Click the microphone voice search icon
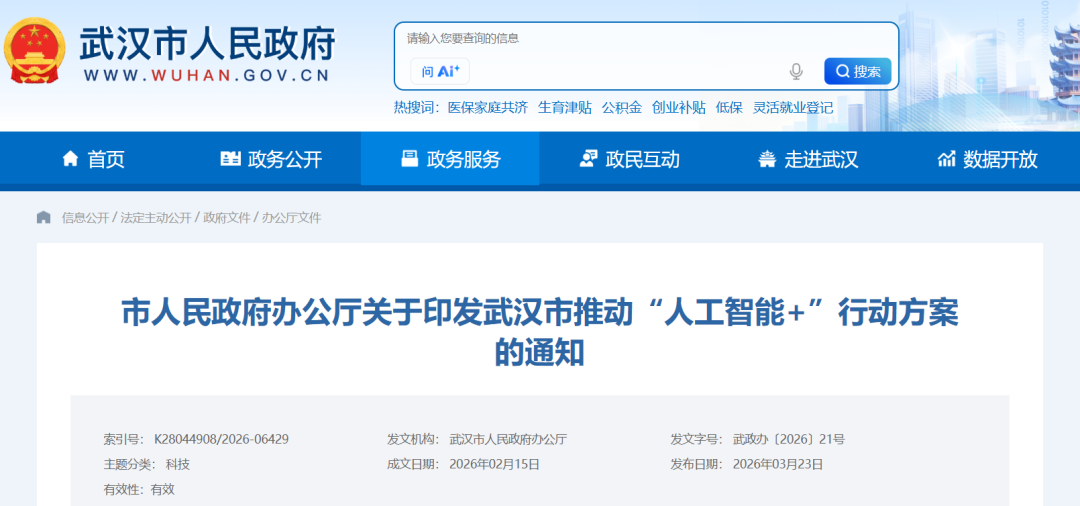Screen dimensions: 1080x506 tap(796, 71)
